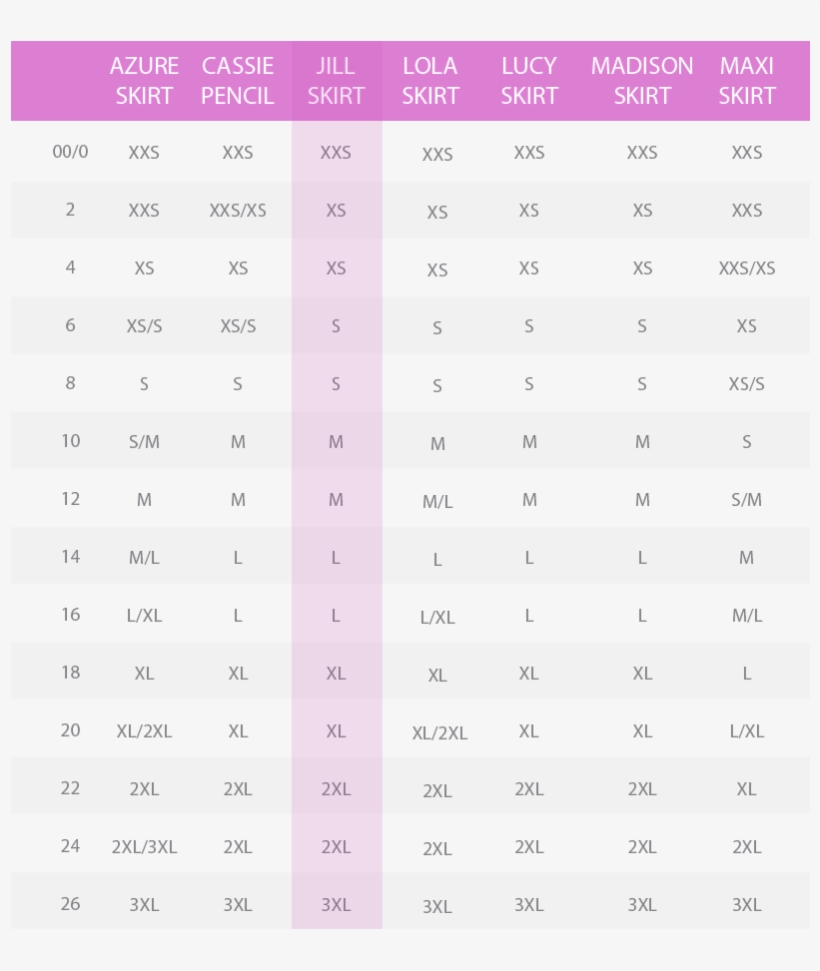This screenshot has width=820, height=971.
Task: Select the MADISON SKIRT column header
Action: coord(642,81)
